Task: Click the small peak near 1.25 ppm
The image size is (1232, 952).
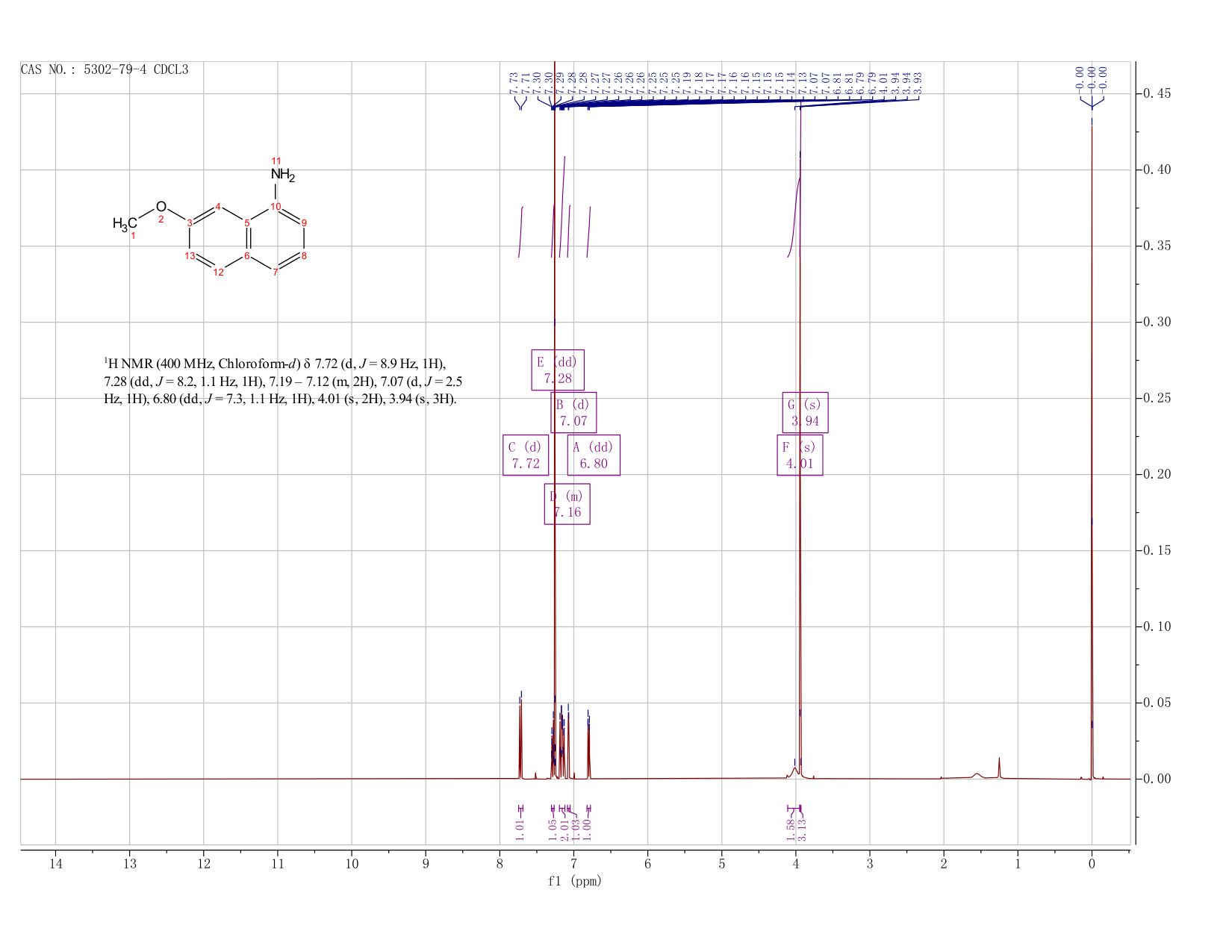Action: (x=999, y=768)
